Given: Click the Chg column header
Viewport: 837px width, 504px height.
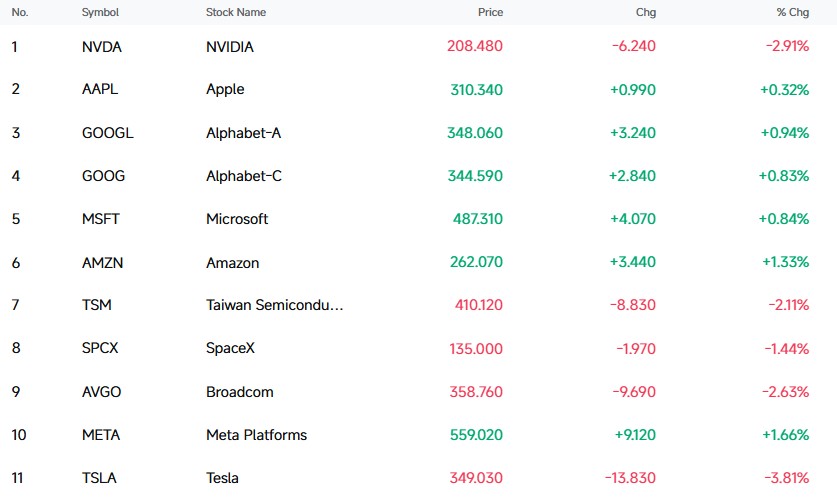Looking at the screenshot, I should (645, 12).
